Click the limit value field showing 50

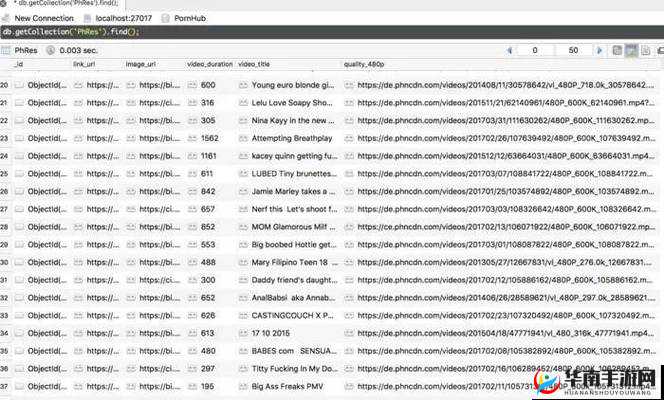573,50
